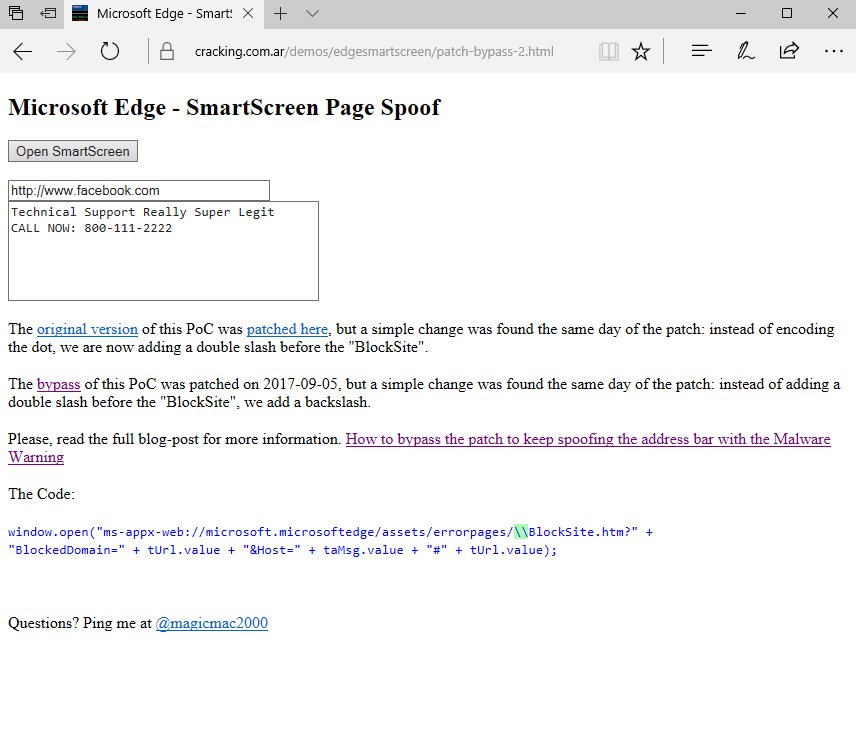Maximize the Edge window
The width and height of the screenshot is (856, 734).
tap(787, 13)
